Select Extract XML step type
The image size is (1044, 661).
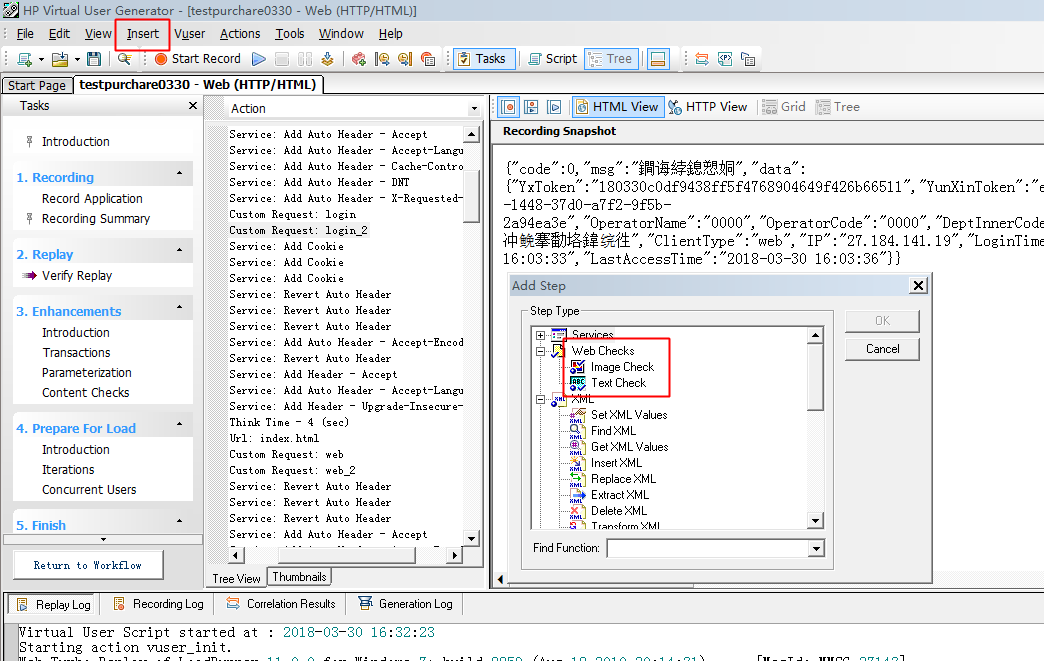(x=620, y=495)
